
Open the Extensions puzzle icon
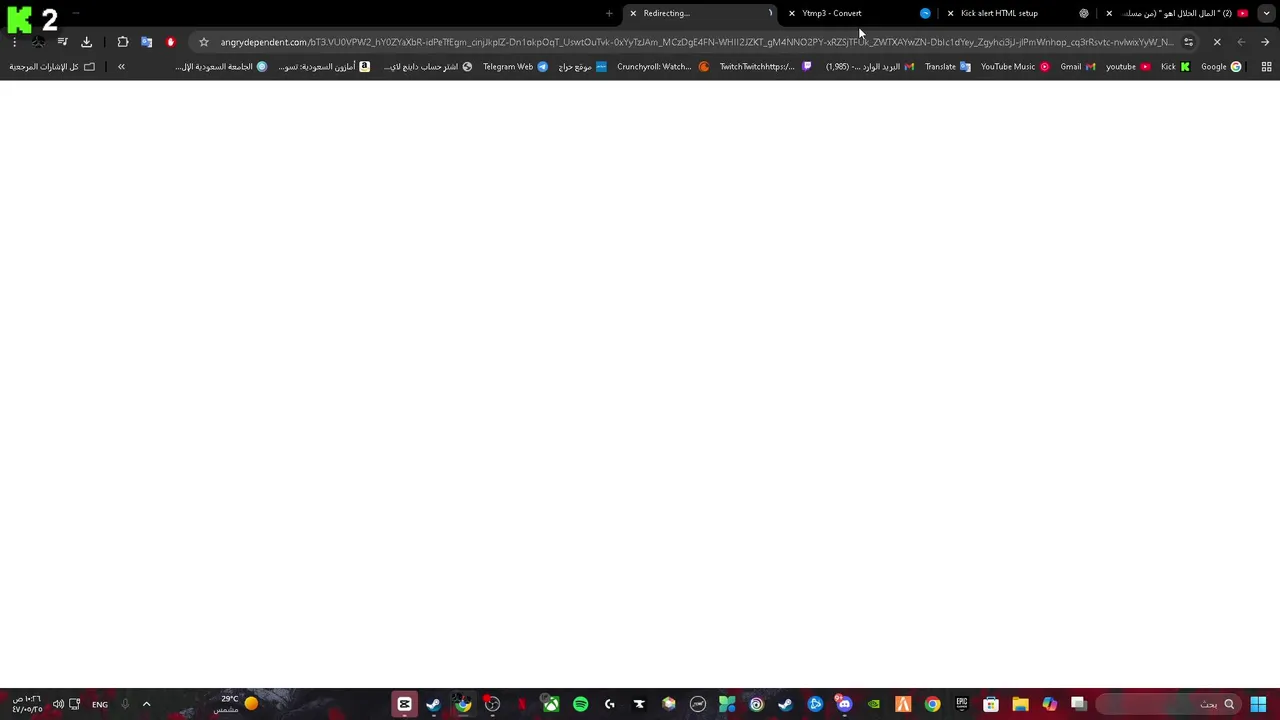(x=123, y=42)
